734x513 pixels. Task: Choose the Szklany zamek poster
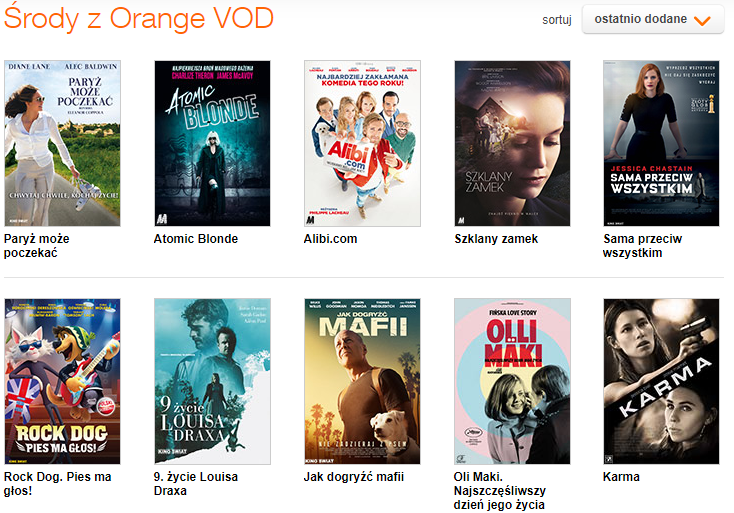click(512, 143)
